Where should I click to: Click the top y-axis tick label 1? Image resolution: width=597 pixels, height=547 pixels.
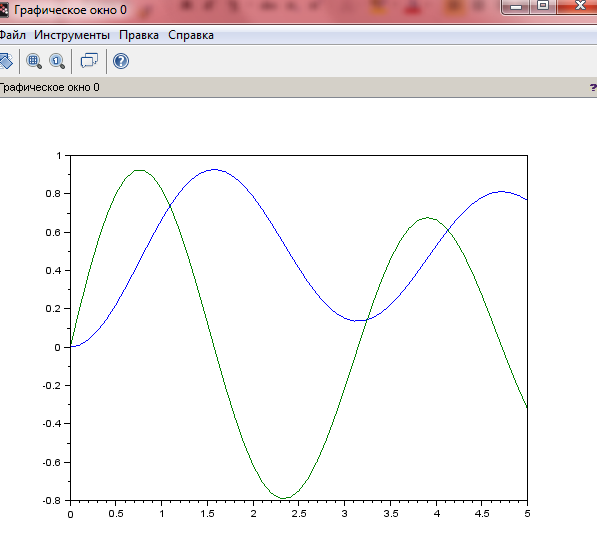click(58, 156)
